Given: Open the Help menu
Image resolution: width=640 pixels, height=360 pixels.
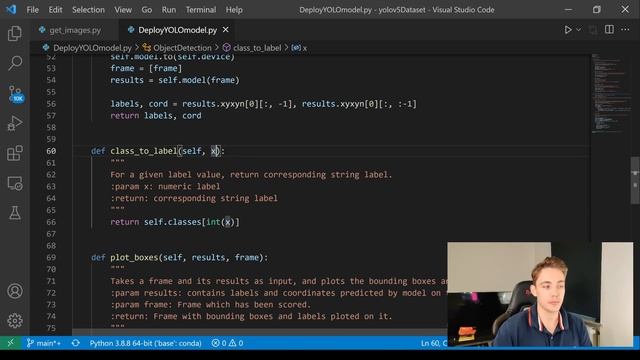Looking at the screenshot, I should [x=234, y=10].
